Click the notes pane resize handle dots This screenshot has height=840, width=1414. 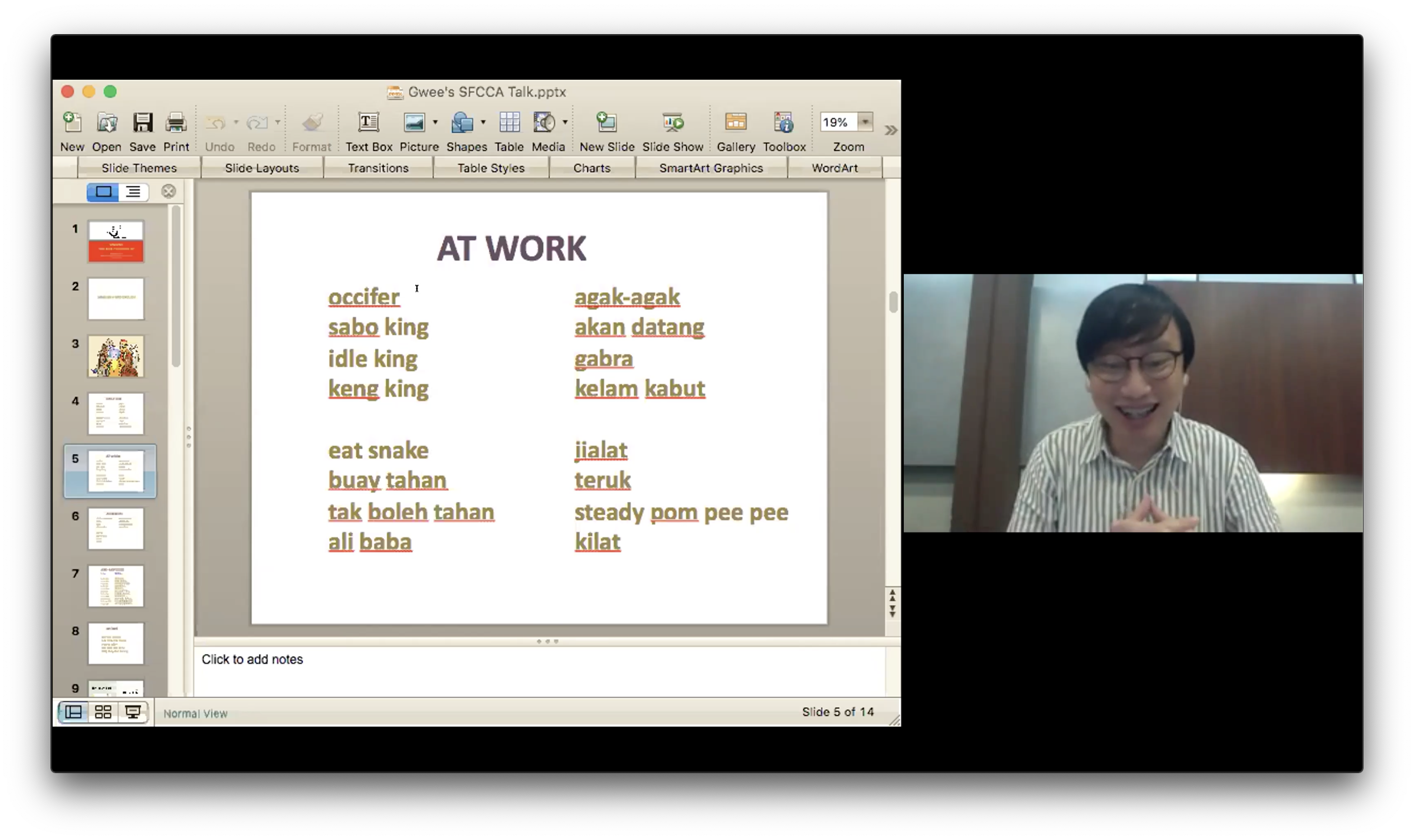point(548,641)
